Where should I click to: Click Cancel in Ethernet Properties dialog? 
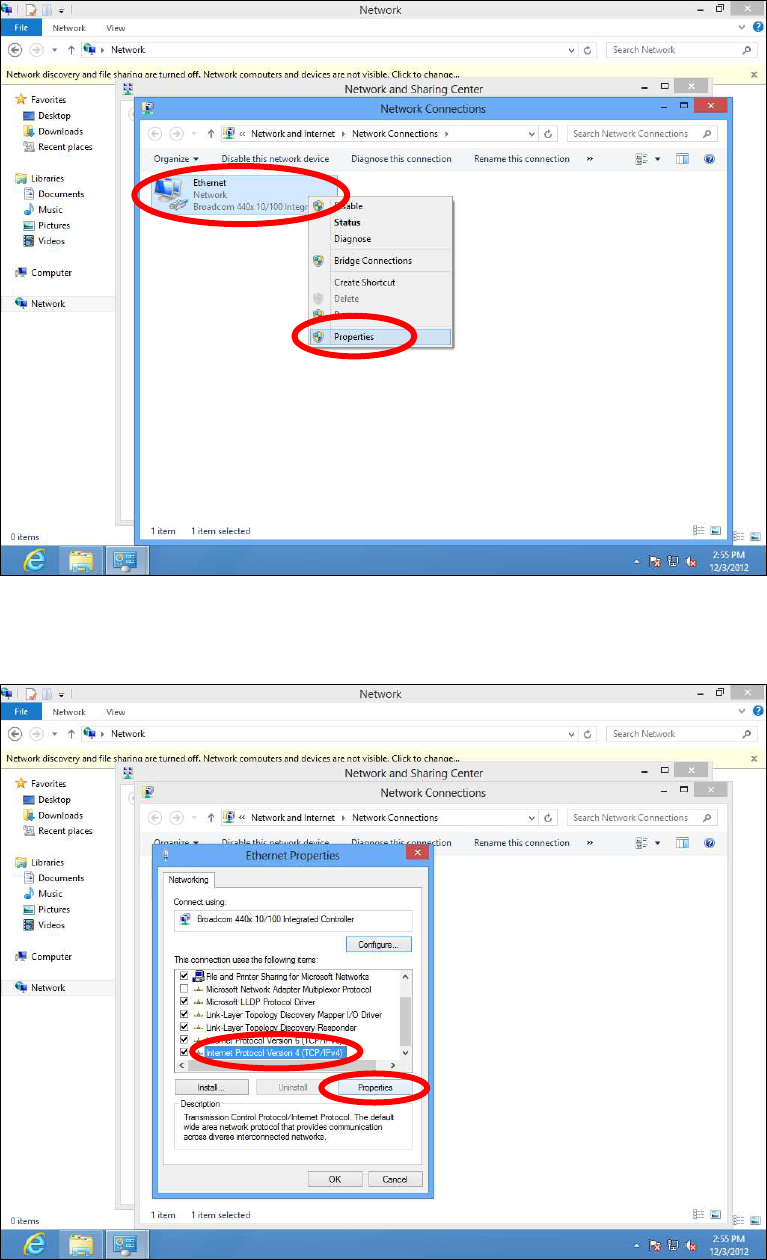[395, 1179]
